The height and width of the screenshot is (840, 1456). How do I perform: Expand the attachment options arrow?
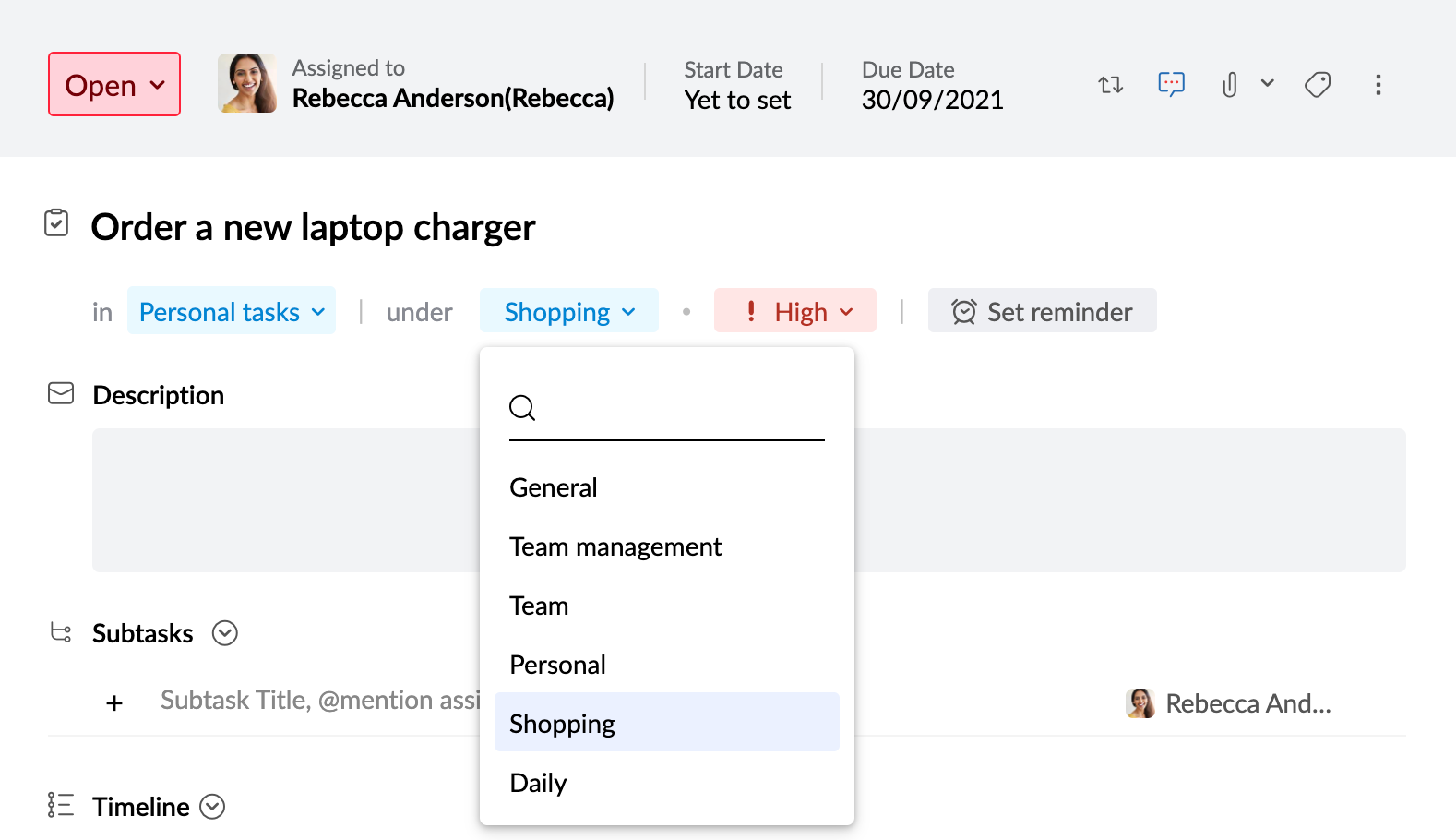click(1267, 83)
